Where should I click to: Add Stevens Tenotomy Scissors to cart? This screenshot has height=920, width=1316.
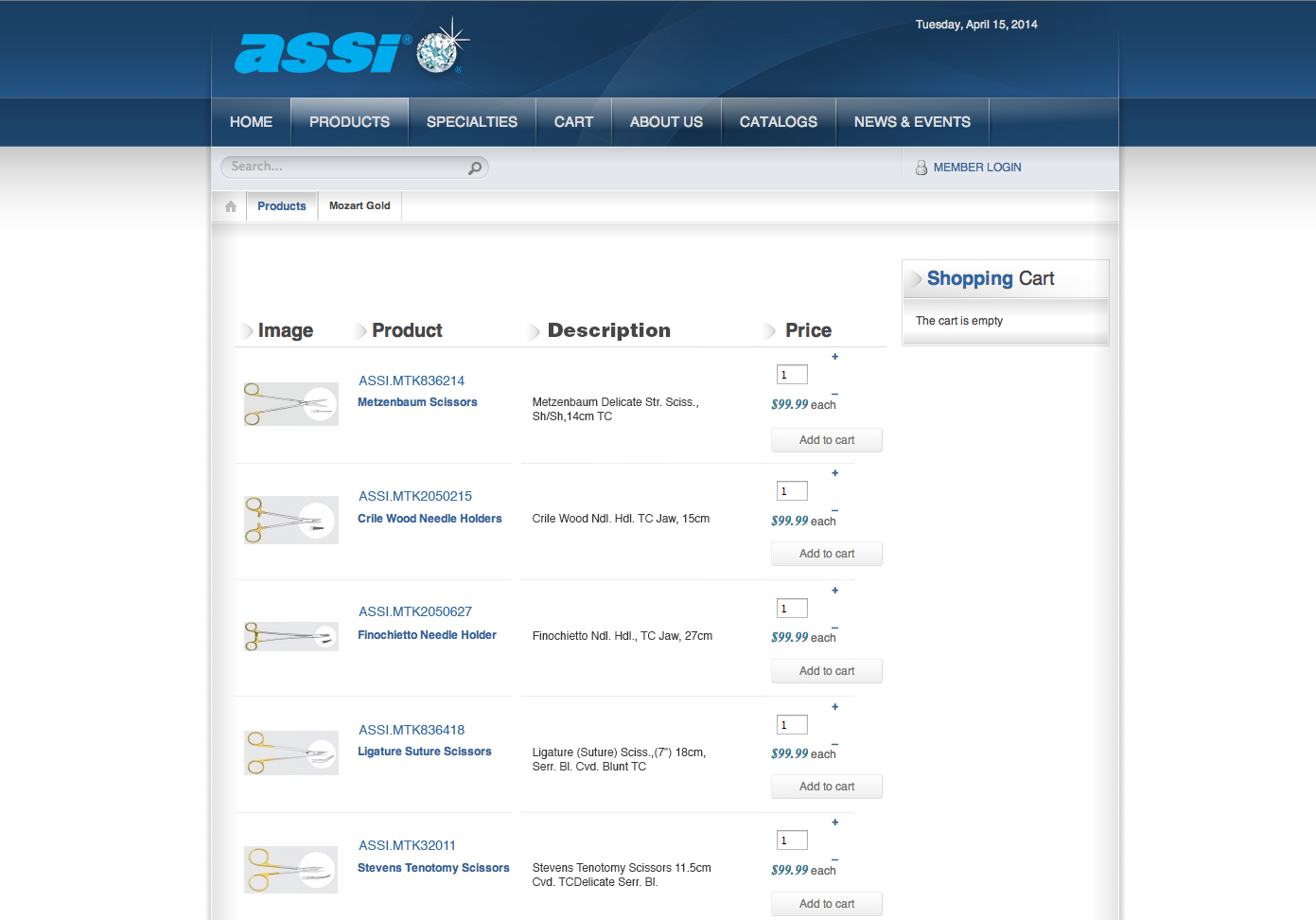pyautogui.click(x=827, y=904)
